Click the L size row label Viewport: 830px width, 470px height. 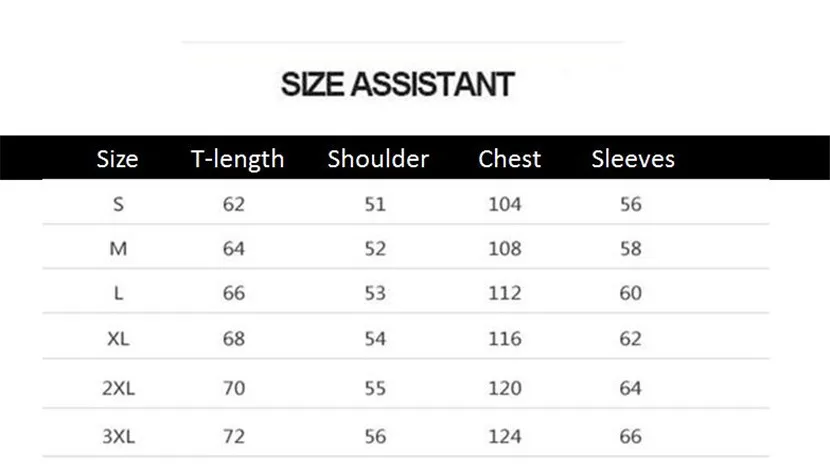coord(119,293)
